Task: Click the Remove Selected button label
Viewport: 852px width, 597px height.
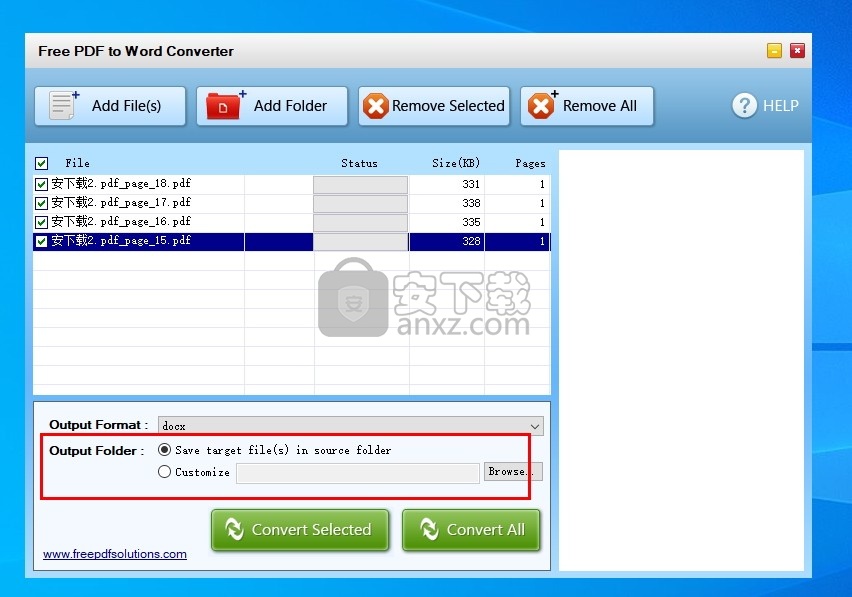Action: [x=448, y=105]
